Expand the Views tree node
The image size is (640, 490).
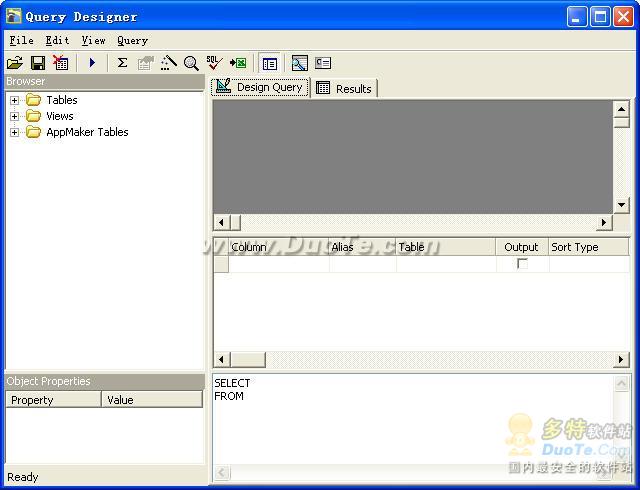(14, 116)
